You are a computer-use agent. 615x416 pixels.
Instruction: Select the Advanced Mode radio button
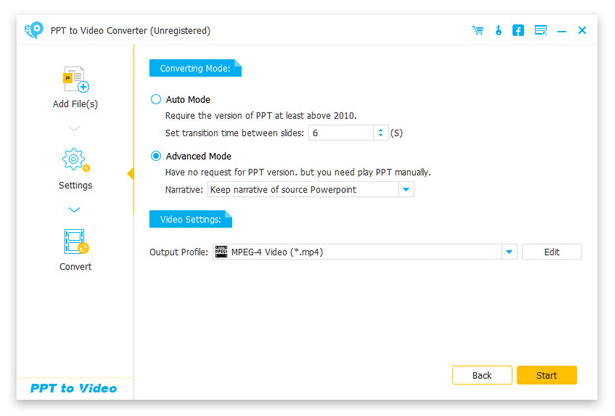click(x=155, y=156)
